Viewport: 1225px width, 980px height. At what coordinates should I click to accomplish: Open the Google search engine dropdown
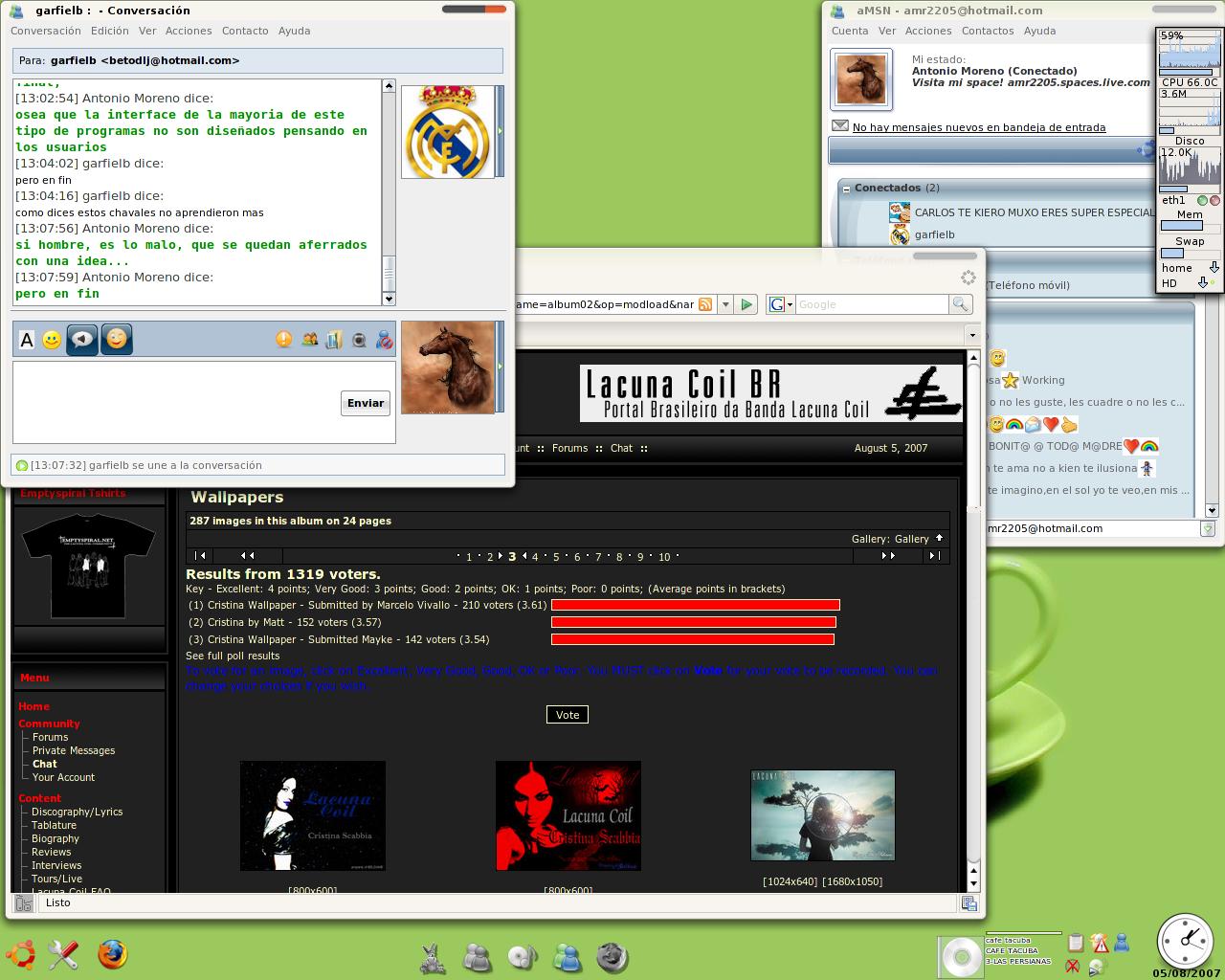(x=781, y=304)
